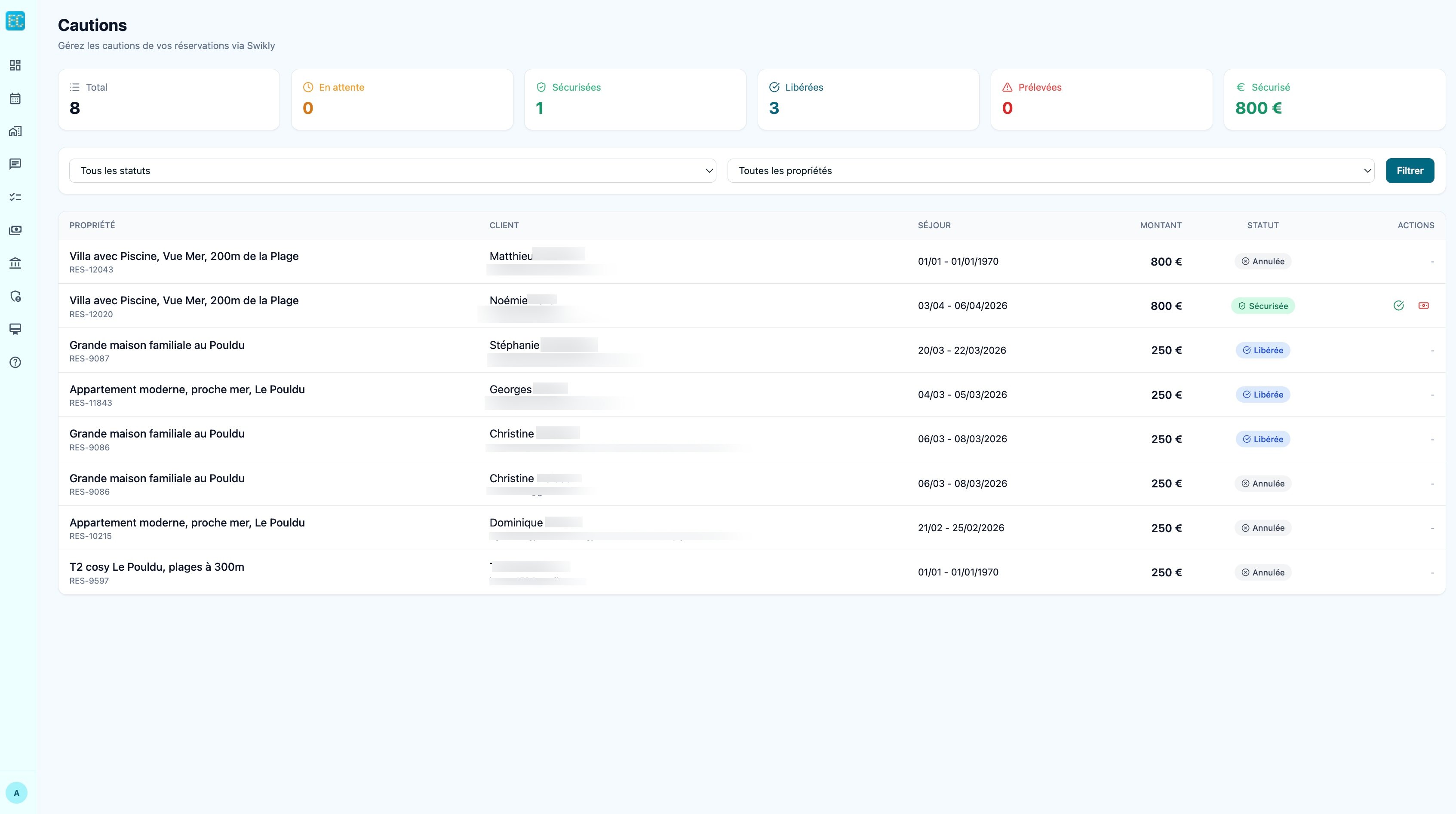
Task: Open the calendar icon in the sidebar
Action: pos(15,98)
